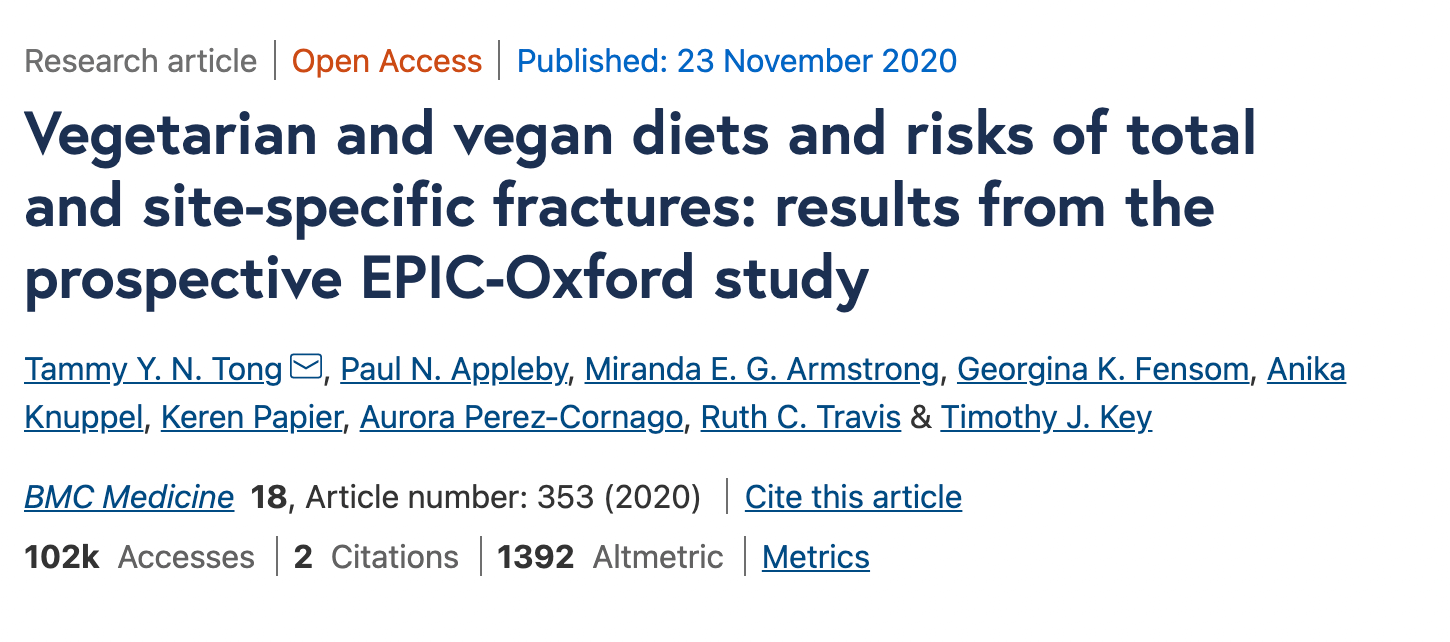This screenshot has width=1450, height=642.
Task: View Ruth C. Travis author info
Action: 801,417
